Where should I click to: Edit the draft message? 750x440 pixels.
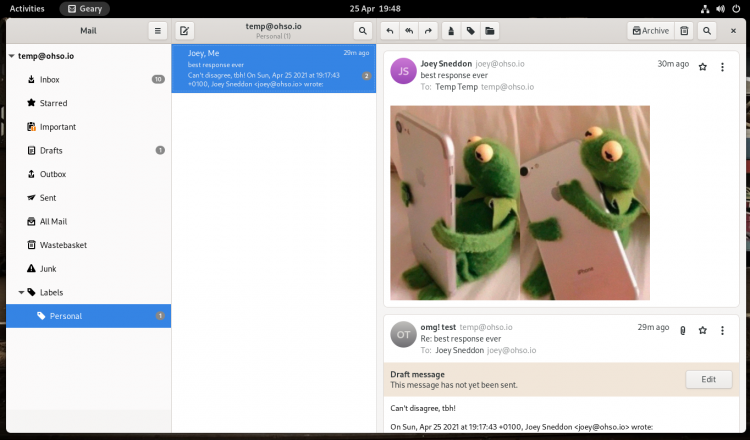tap(708, 379)
